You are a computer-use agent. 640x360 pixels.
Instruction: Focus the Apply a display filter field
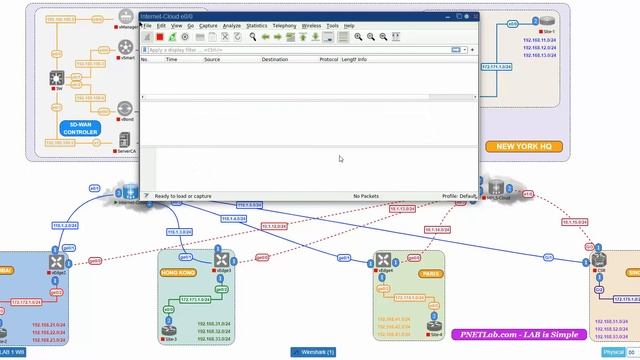point(298,50)
